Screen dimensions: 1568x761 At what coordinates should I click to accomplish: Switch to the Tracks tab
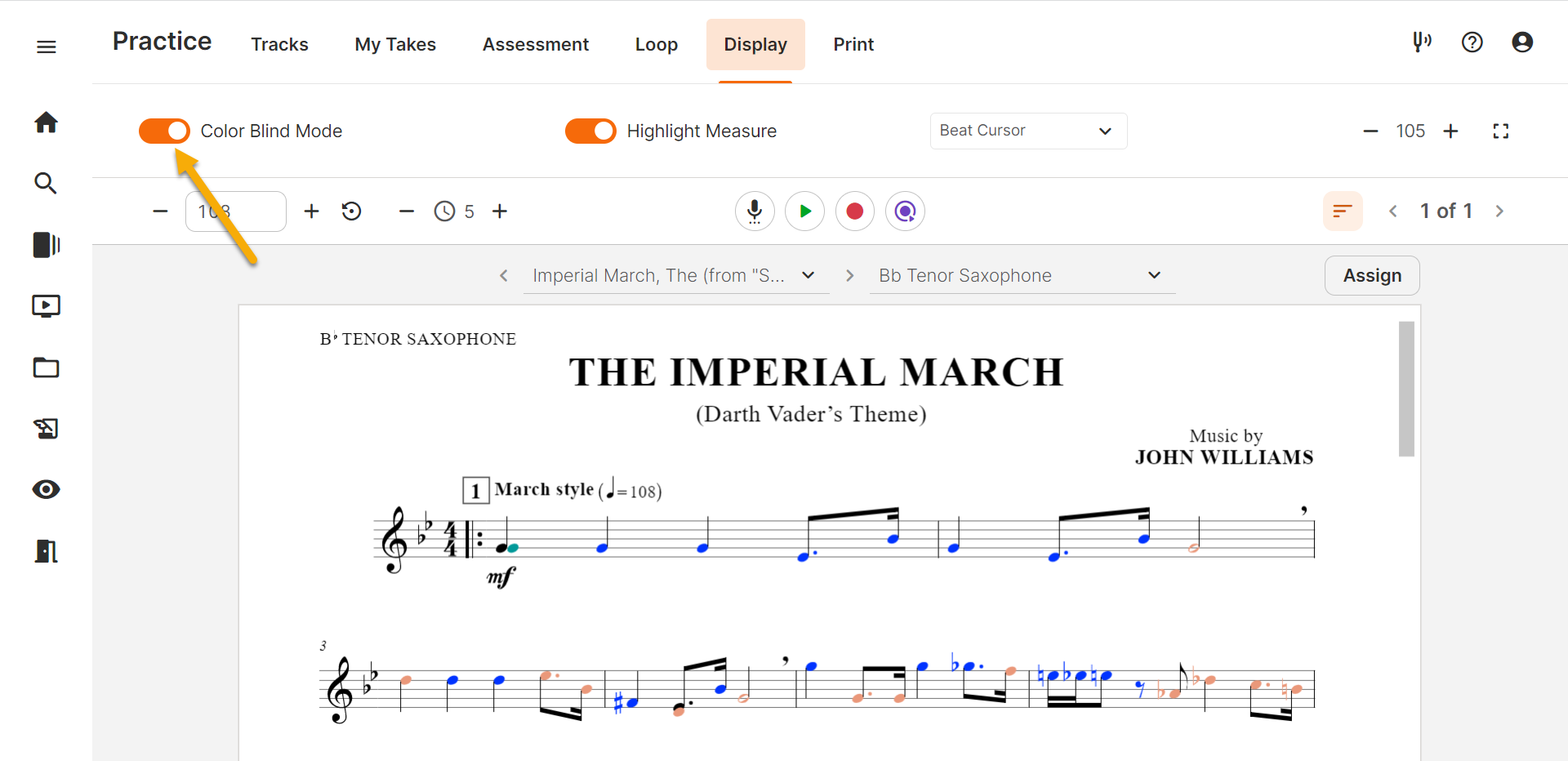[279, 44]
